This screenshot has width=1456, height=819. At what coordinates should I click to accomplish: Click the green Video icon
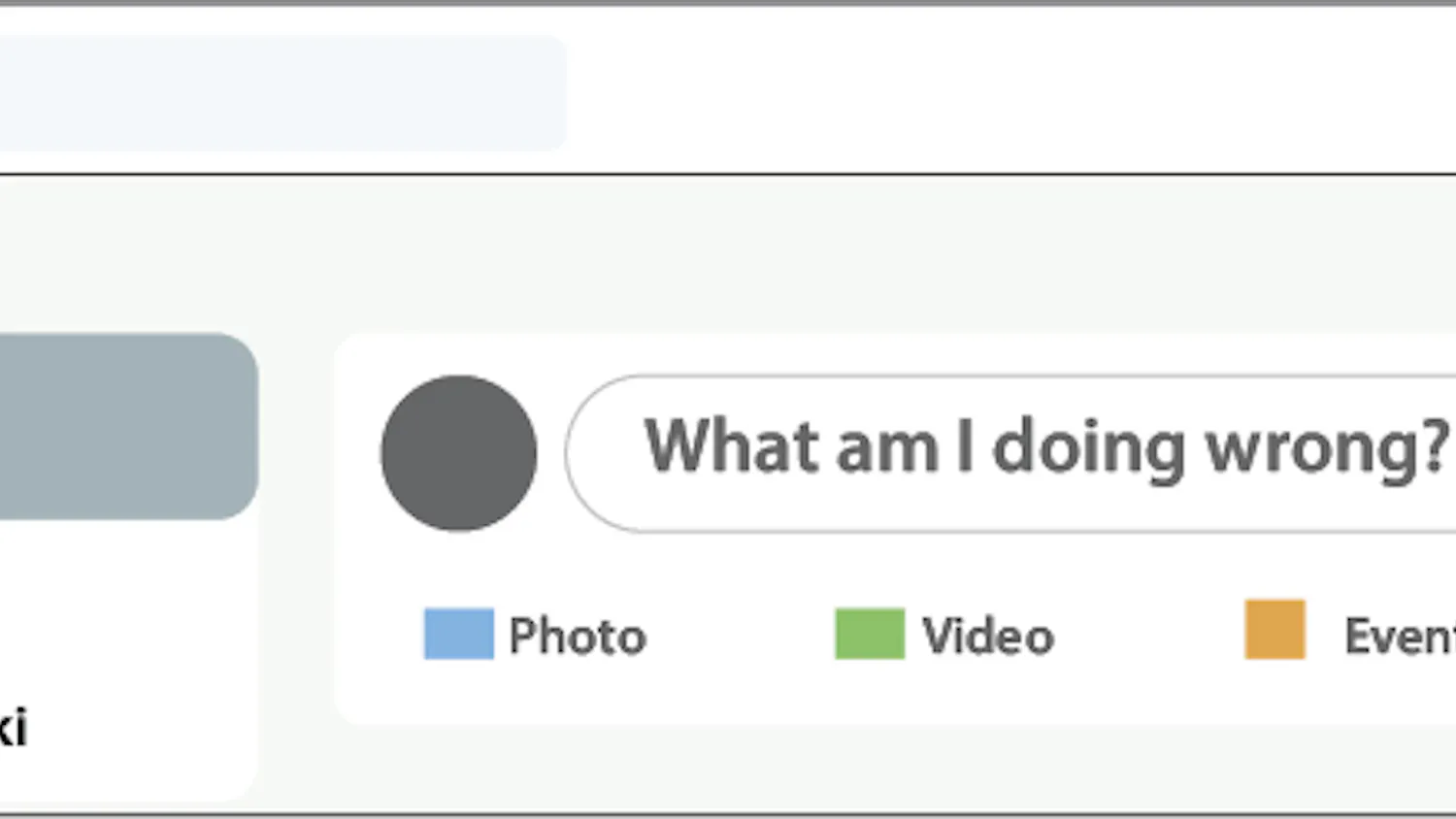tap(869, 634)
